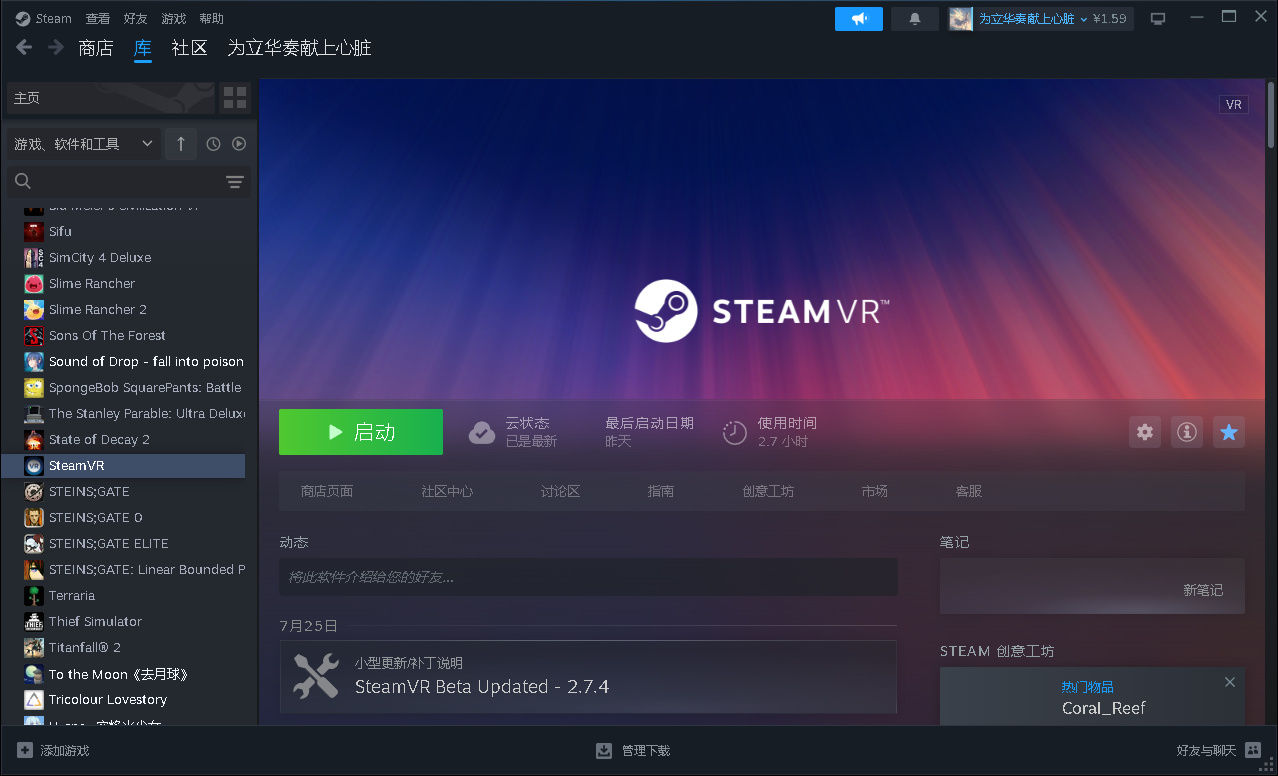This screenshot has width=1278, height=776.
Task: Open the 商店页面 link
Action: pos(327,491)
